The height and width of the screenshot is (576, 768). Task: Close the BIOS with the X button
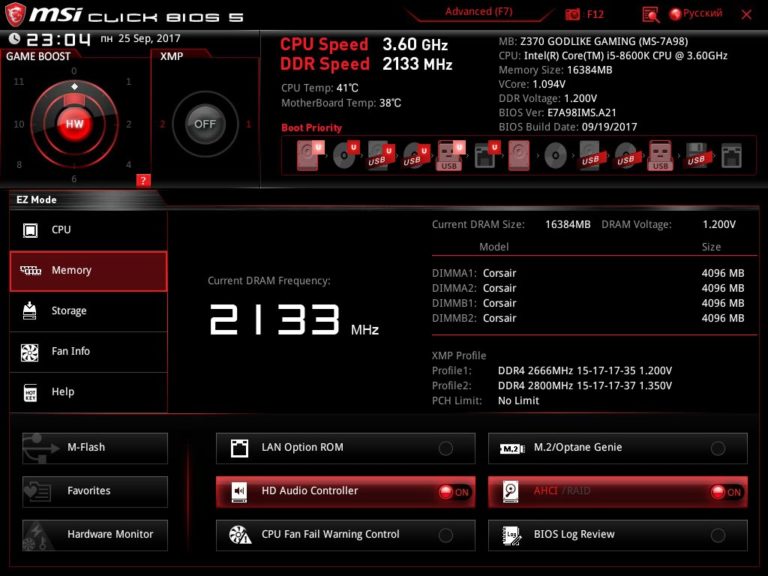pyautogui.click(x=746, y=15)
